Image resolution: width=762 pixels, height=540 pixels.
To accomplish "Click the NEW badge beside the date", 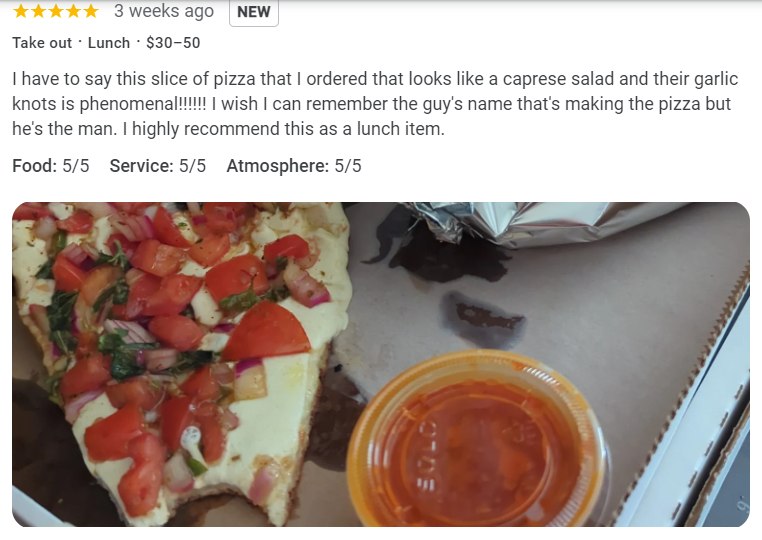I will (x=254, y=12).
